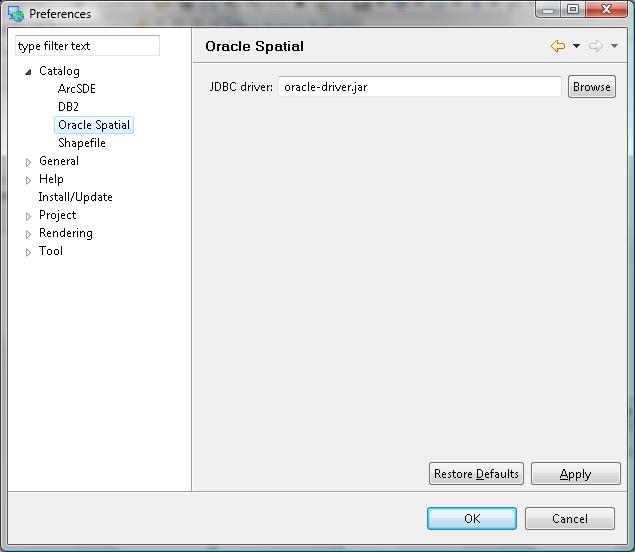This screenshot has height=552, width=635.
Task: Select the Help category
Action: 51,179
